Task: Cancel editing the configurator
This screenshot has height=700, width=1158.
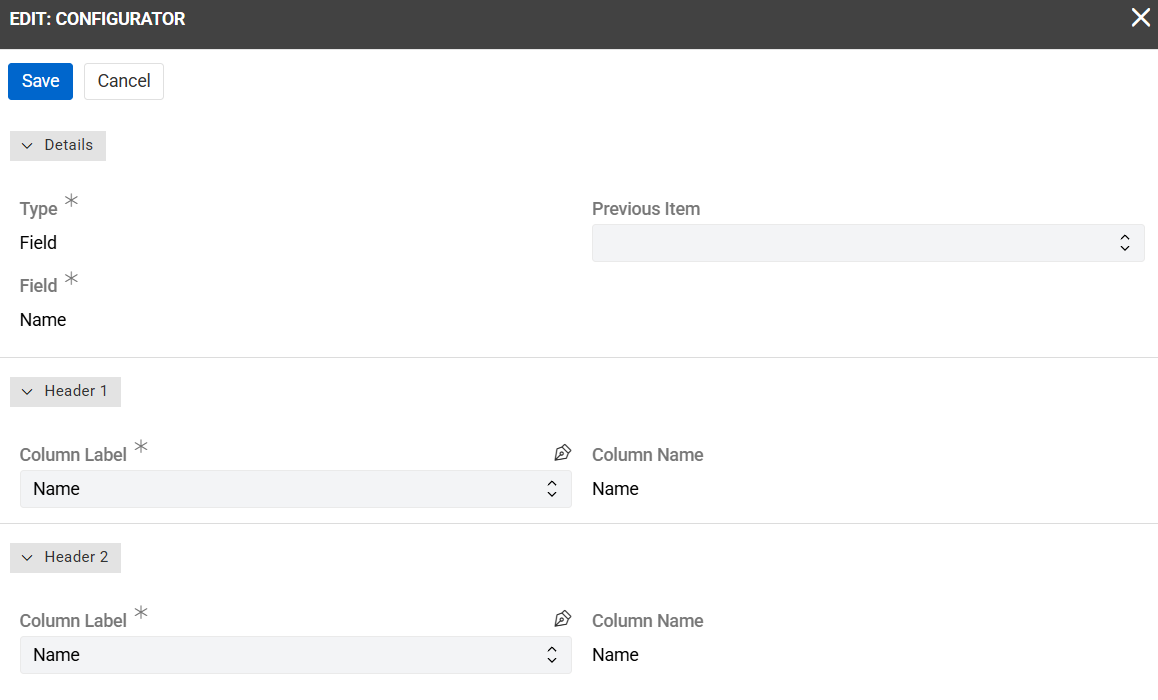Action: click(124, 81)
